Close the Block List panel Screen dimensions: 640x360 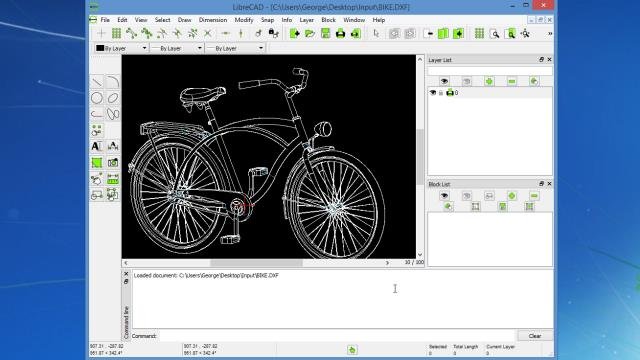coord(549,184)
